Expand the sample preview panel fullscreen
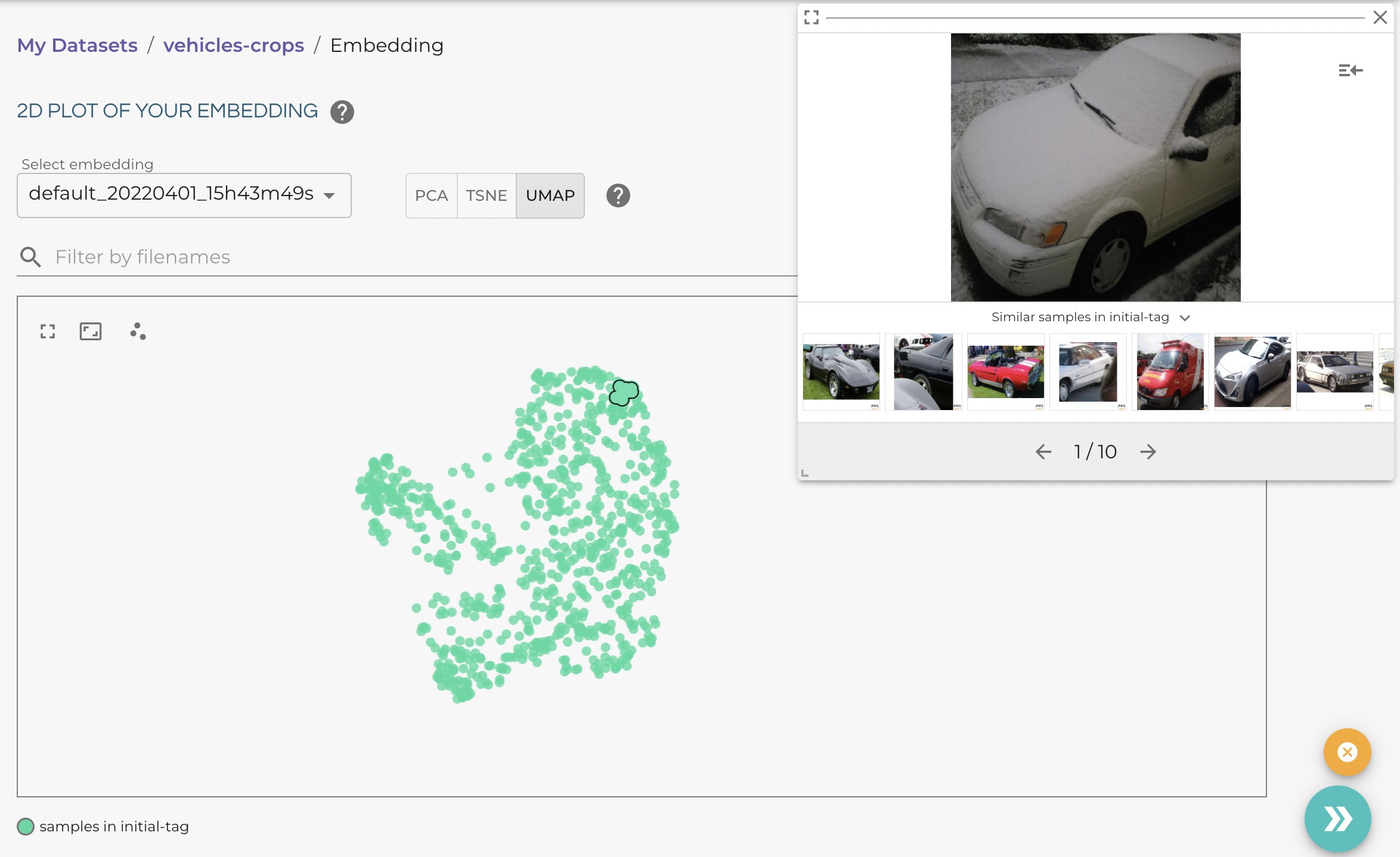The height and width of the screenshot is (857, 1400). [811, 17]
